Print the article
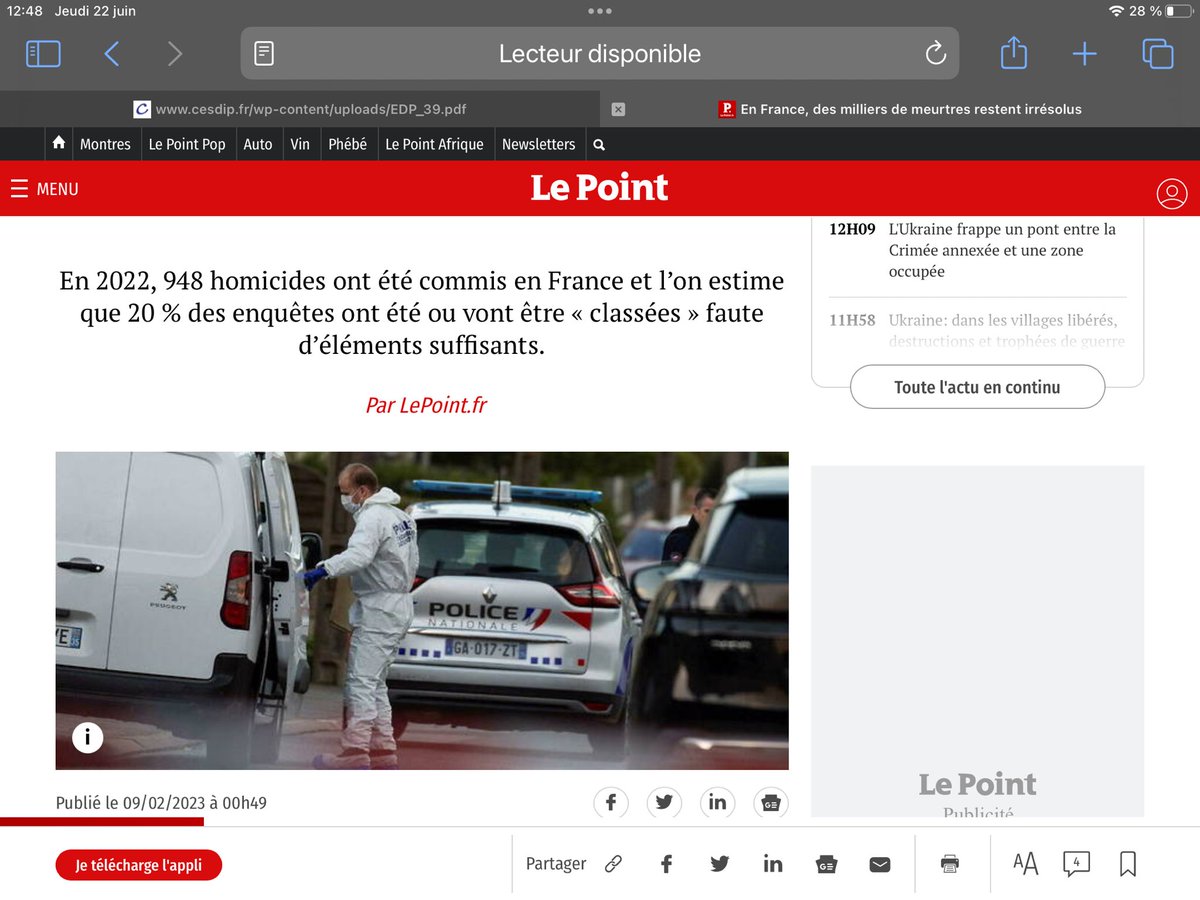 (950, 864)
